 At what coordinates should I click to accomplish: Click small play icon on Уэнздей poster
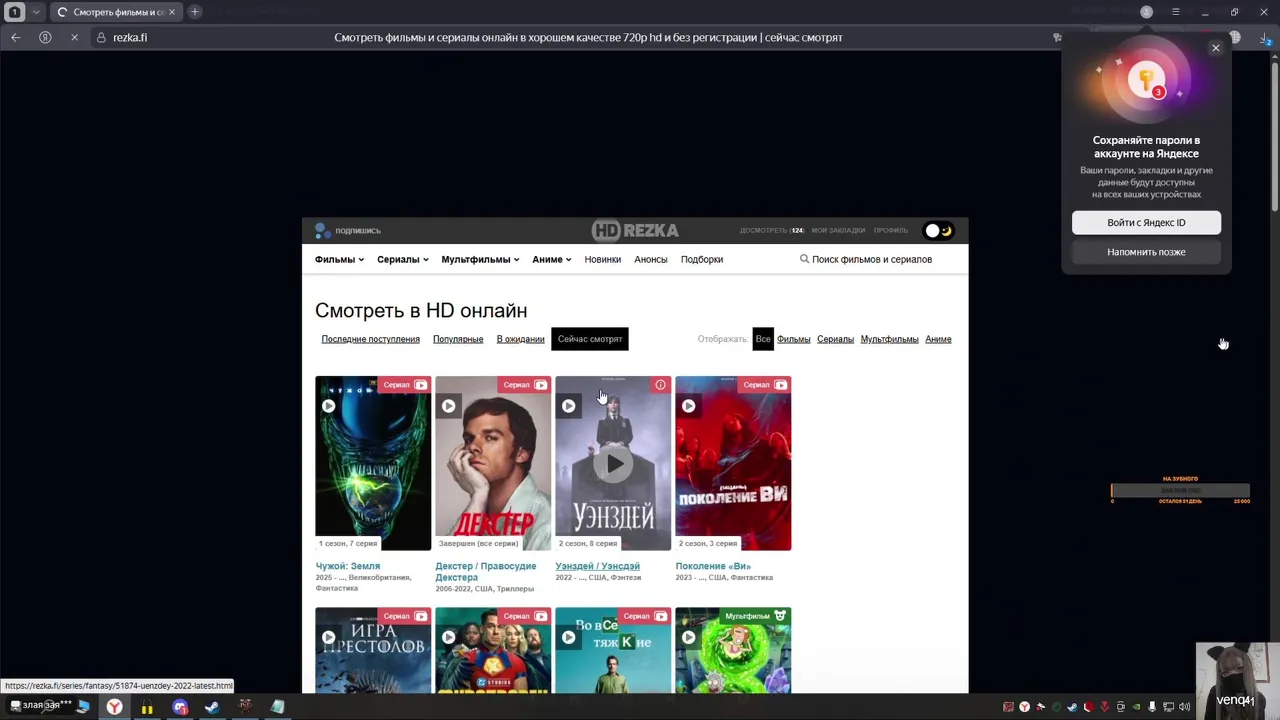click(568, 406)
